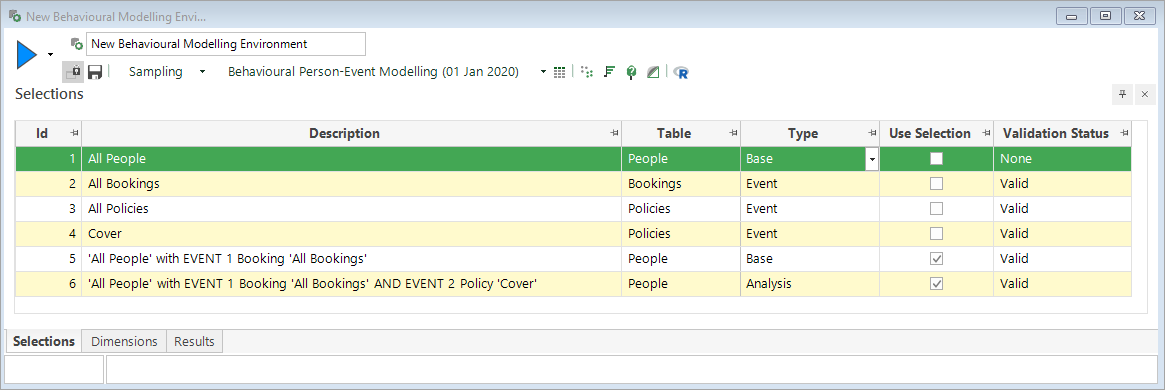Viewport: 1165px width, 390px height.
Task: Toggle Use Selection checkbox for Cover row
Action: pyautogui.click(x=937, y=234)
